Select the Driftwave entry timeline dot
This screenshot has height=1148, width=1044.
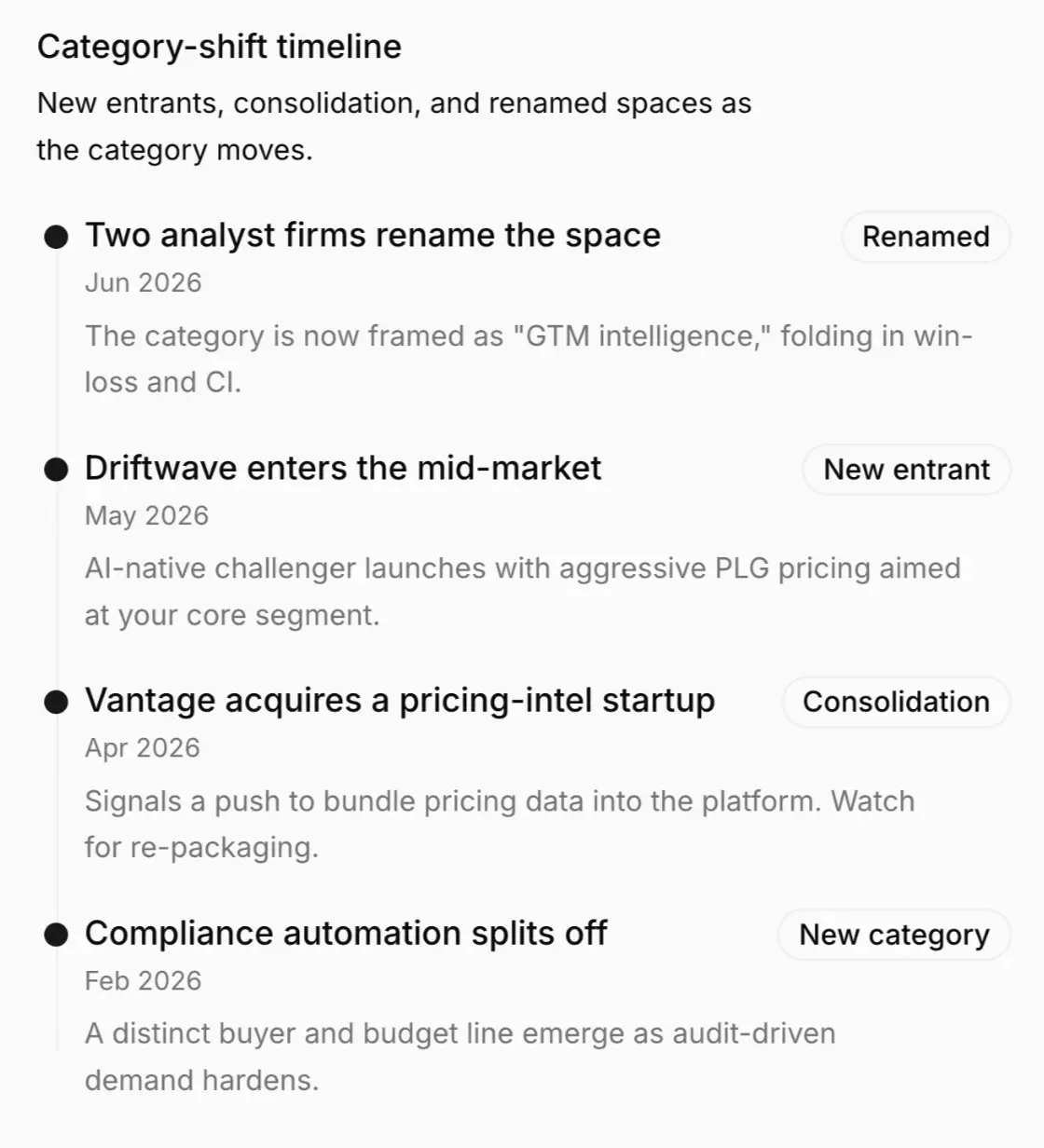[57, 470]
